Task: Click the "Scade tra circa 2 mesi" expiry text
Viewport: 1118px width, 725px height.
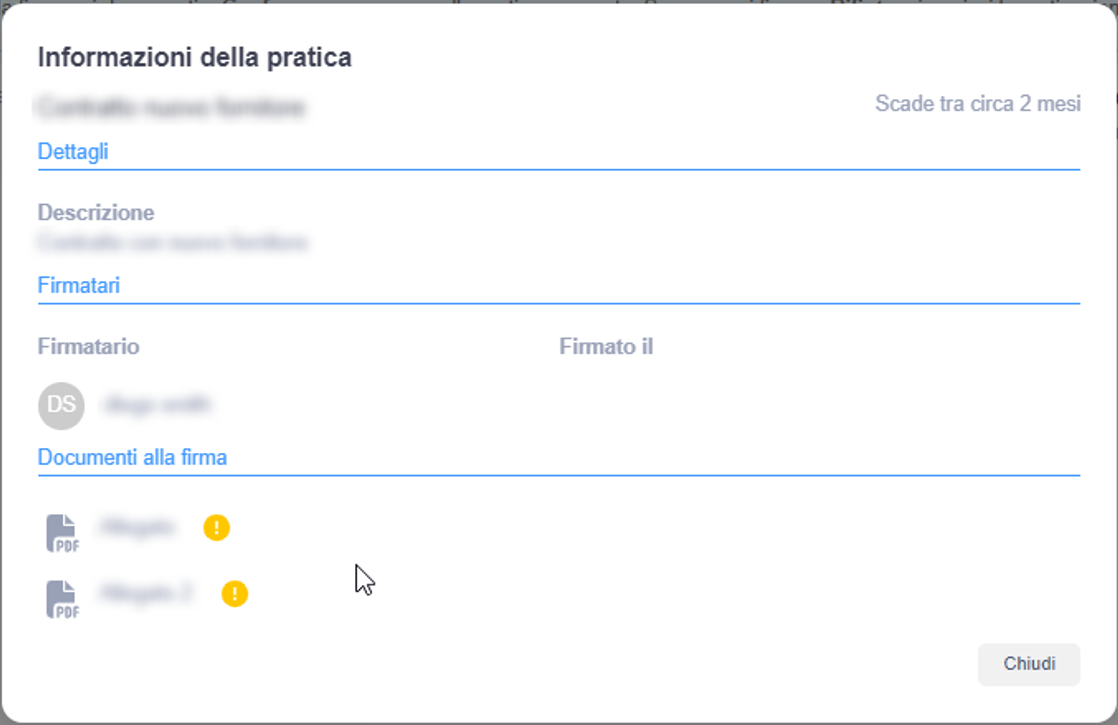Action: [977, 104]
